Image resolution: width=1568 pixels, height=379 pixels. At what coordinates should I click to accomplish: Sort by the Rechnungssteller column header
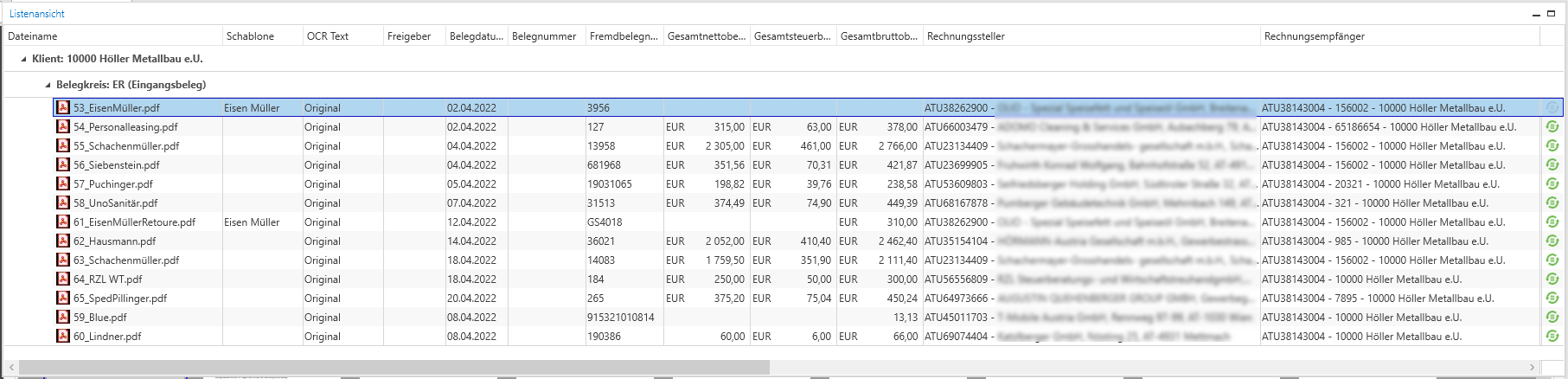pyautogui.click(x=965, y=36)
